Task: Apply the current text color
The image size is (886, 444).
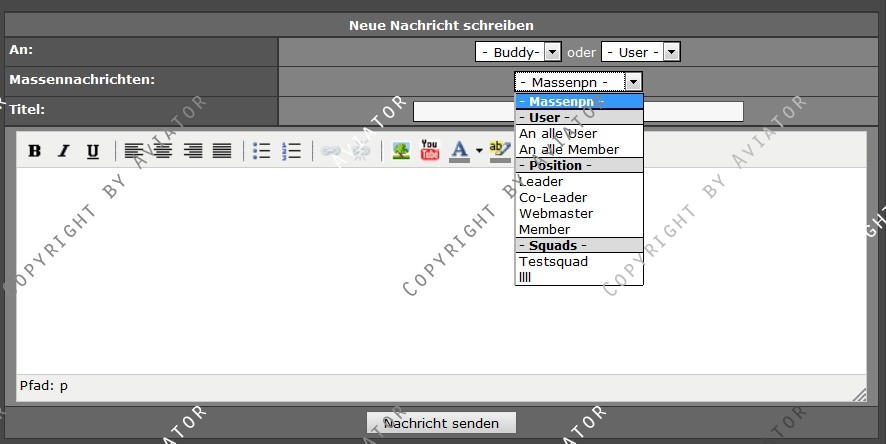Action: coord(459,151)
